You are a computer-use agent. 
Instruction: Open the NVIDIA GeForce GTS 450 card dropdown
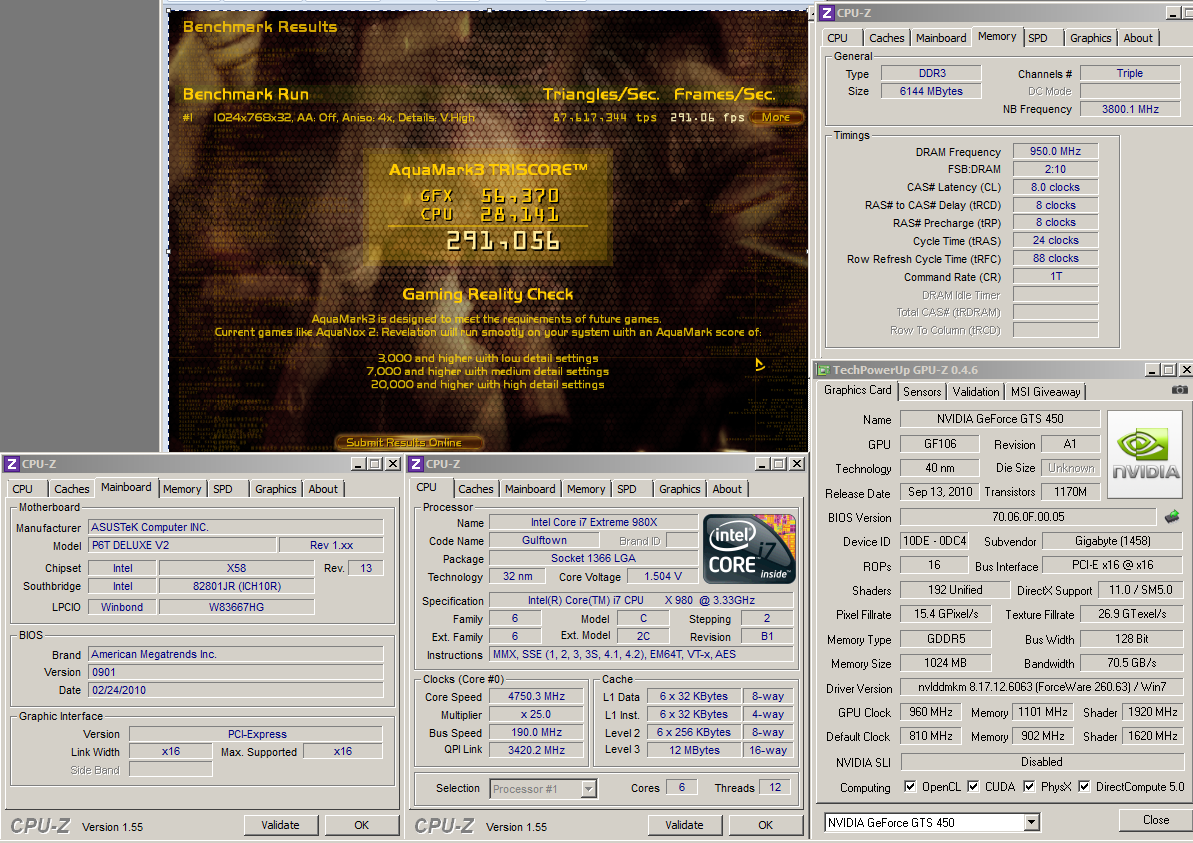1031,822
